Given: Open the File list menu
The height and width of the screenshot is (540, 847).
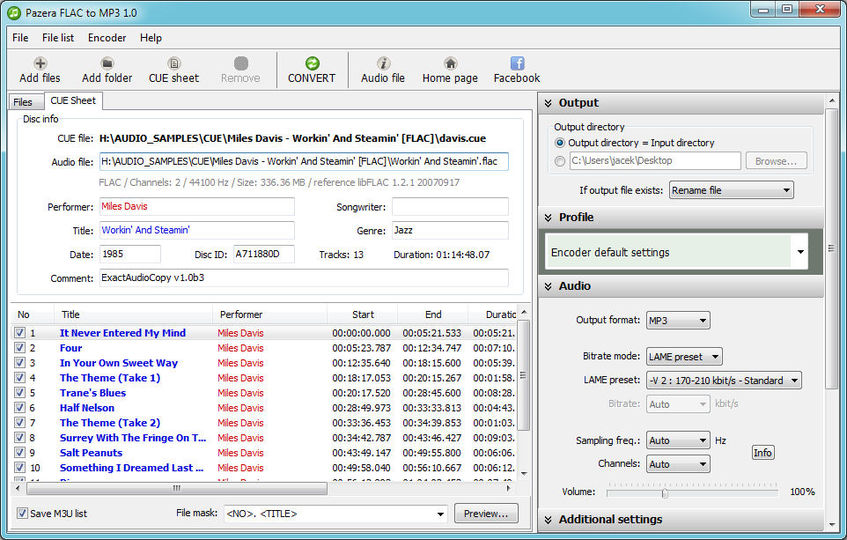Looking at the screenshot, I should tap(58, 38).
